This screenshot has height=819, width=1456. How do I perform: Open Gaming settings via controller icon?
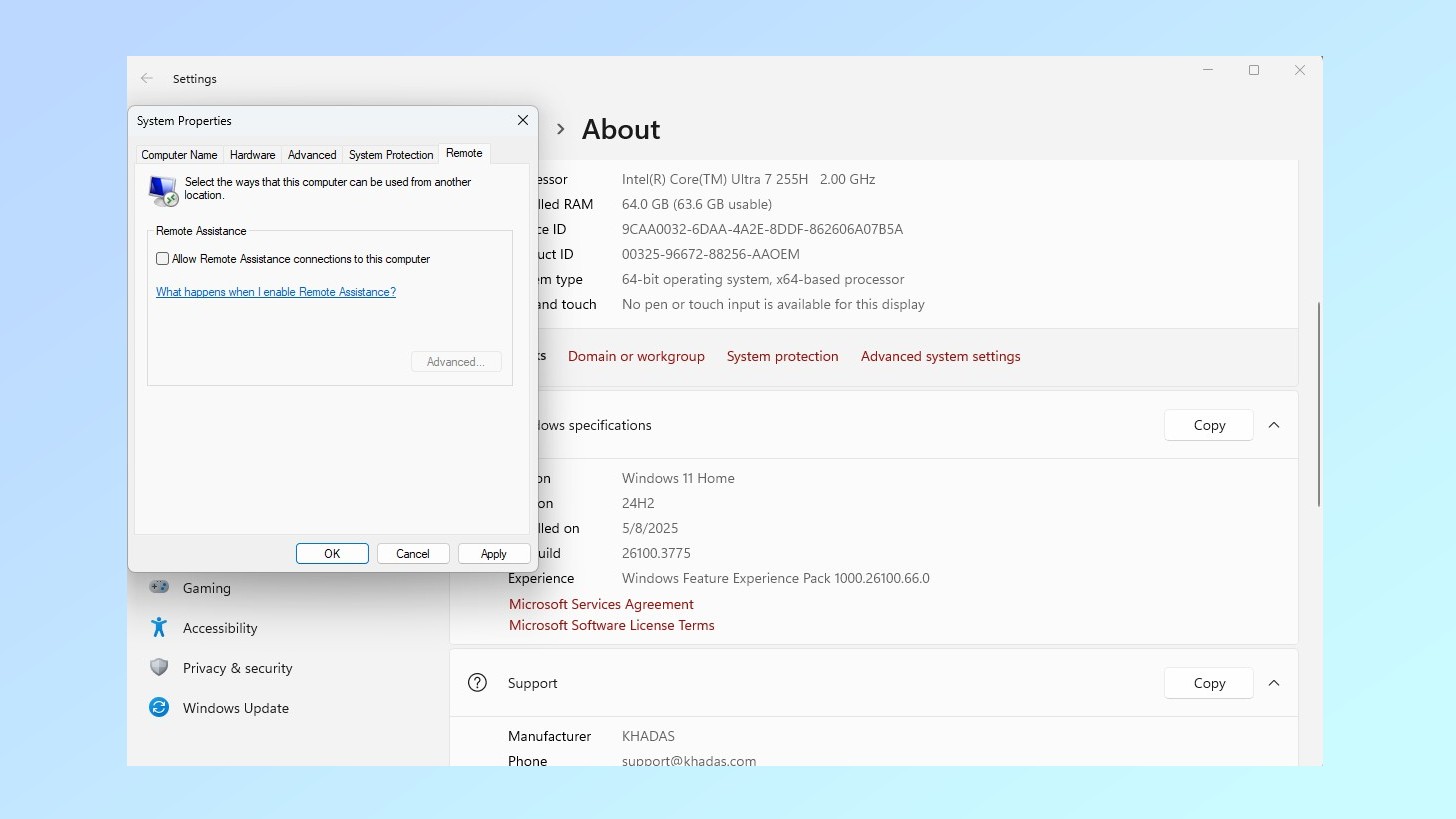pos(159,588)
